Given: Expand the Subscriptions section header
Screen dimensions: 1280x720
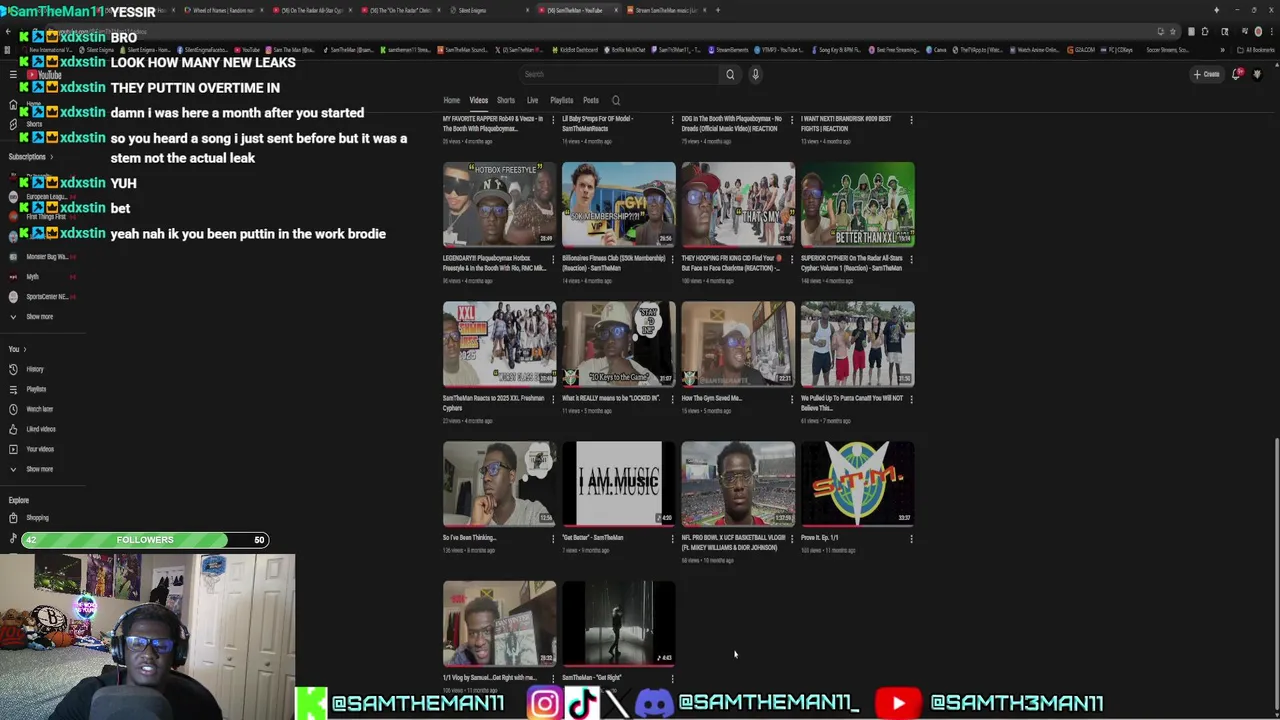Looking at the screenshot, I should point(30,157).
